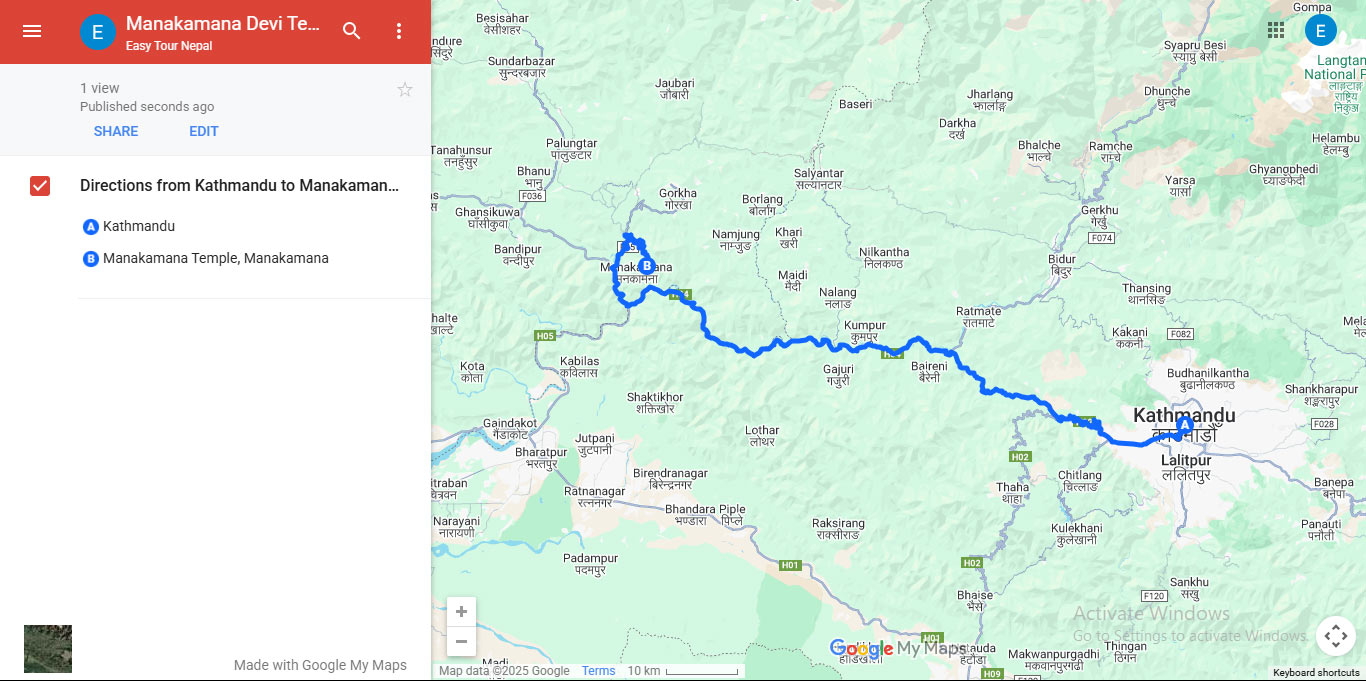Click the SHARE button
Screen dimensions: 1366x681
[116, 131]
